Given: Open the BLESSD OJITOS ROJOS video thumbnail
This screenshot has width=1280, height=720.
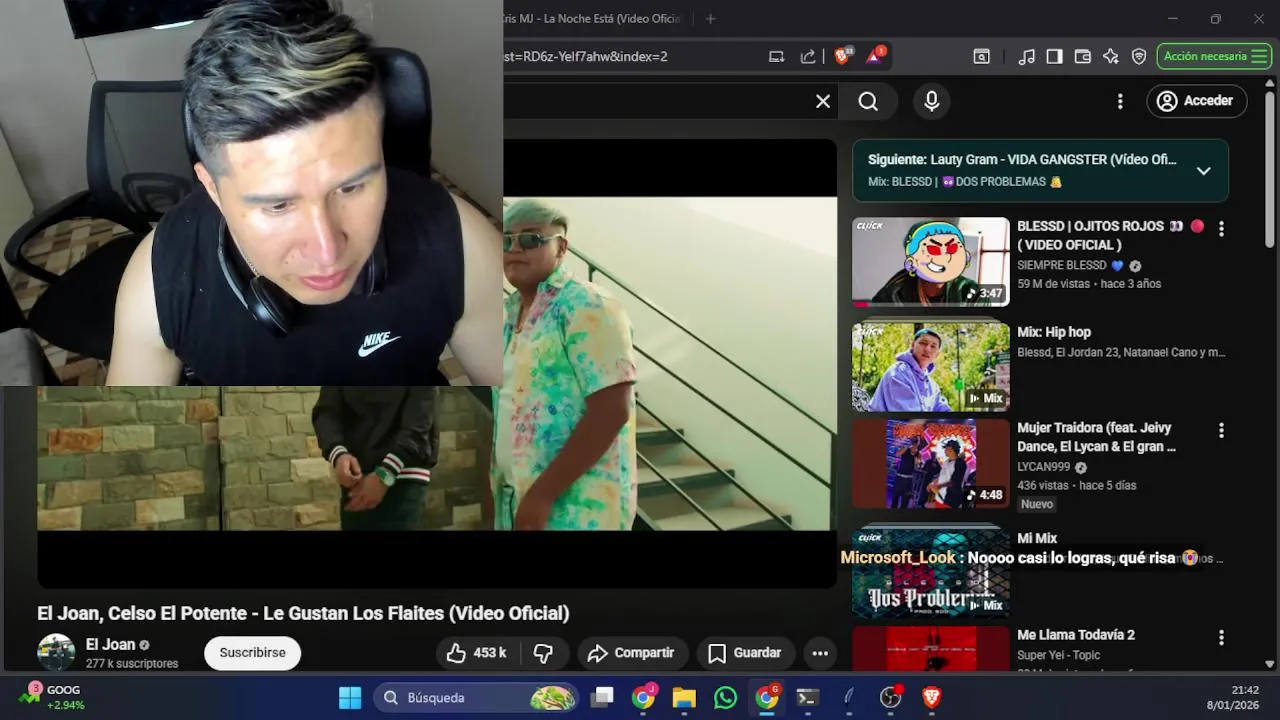Looking at the screenshot, I should click(931, 261).
